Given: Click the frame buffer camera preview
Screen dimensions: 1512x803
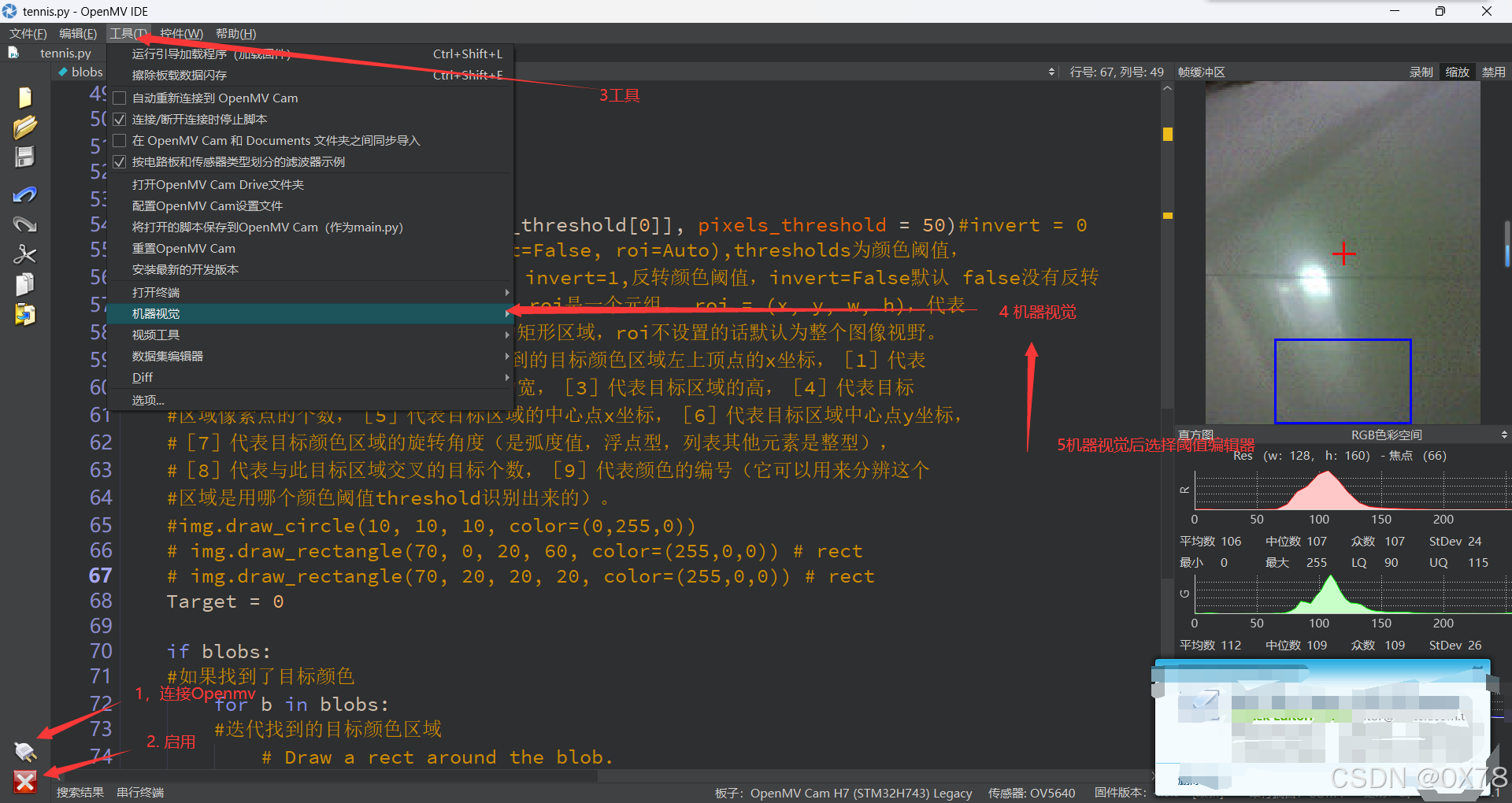Looking at the screenshot, I should coord(1343,252).
